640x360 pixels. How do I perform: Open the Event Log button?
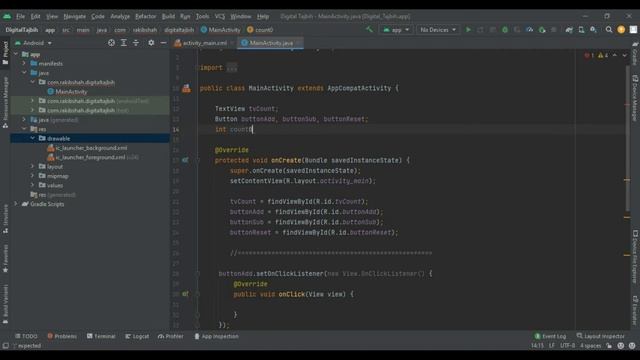pyautogui.click(x=550, y=336)
